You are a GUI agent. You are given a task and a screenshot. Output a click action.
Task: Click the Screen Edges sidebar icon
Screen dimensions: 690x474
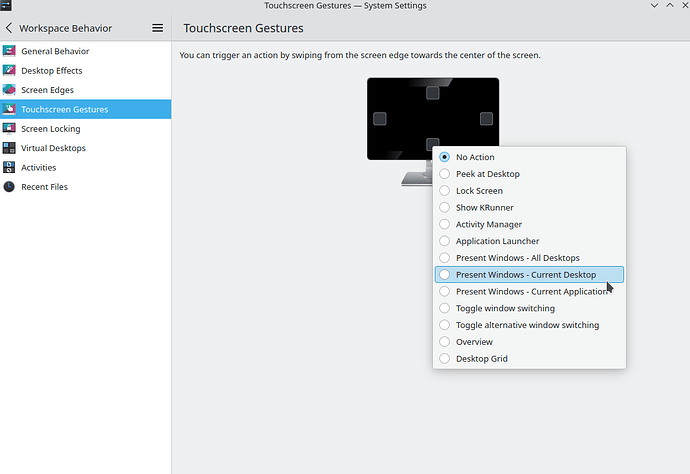pos(10,90)
